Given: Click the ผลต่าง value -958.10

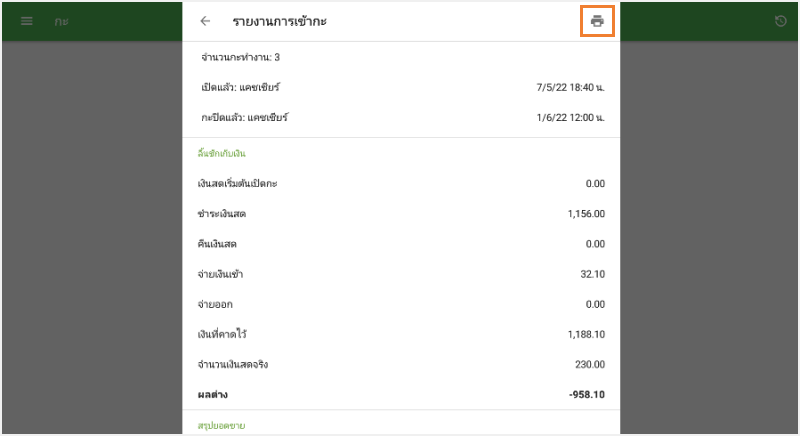Looking at the screenshot, I should point(587,394).
